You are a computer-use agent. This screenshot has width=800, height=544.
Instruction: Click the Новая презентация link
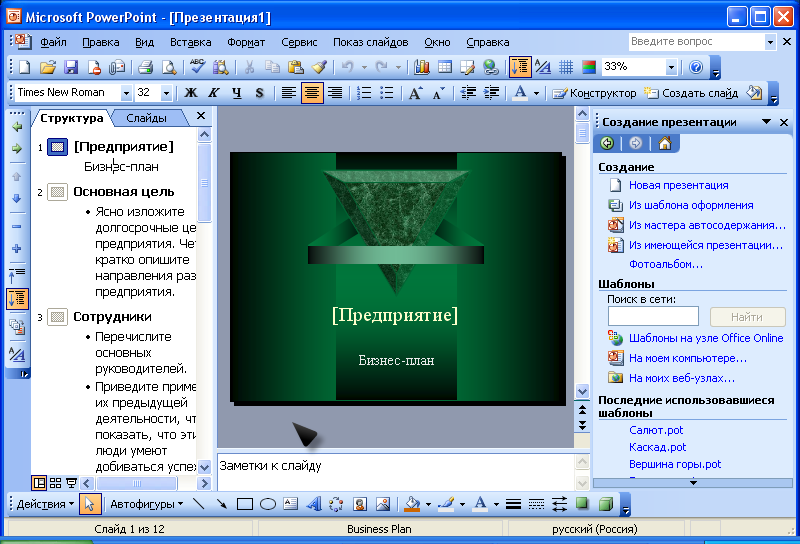click(x=679, y=185)
